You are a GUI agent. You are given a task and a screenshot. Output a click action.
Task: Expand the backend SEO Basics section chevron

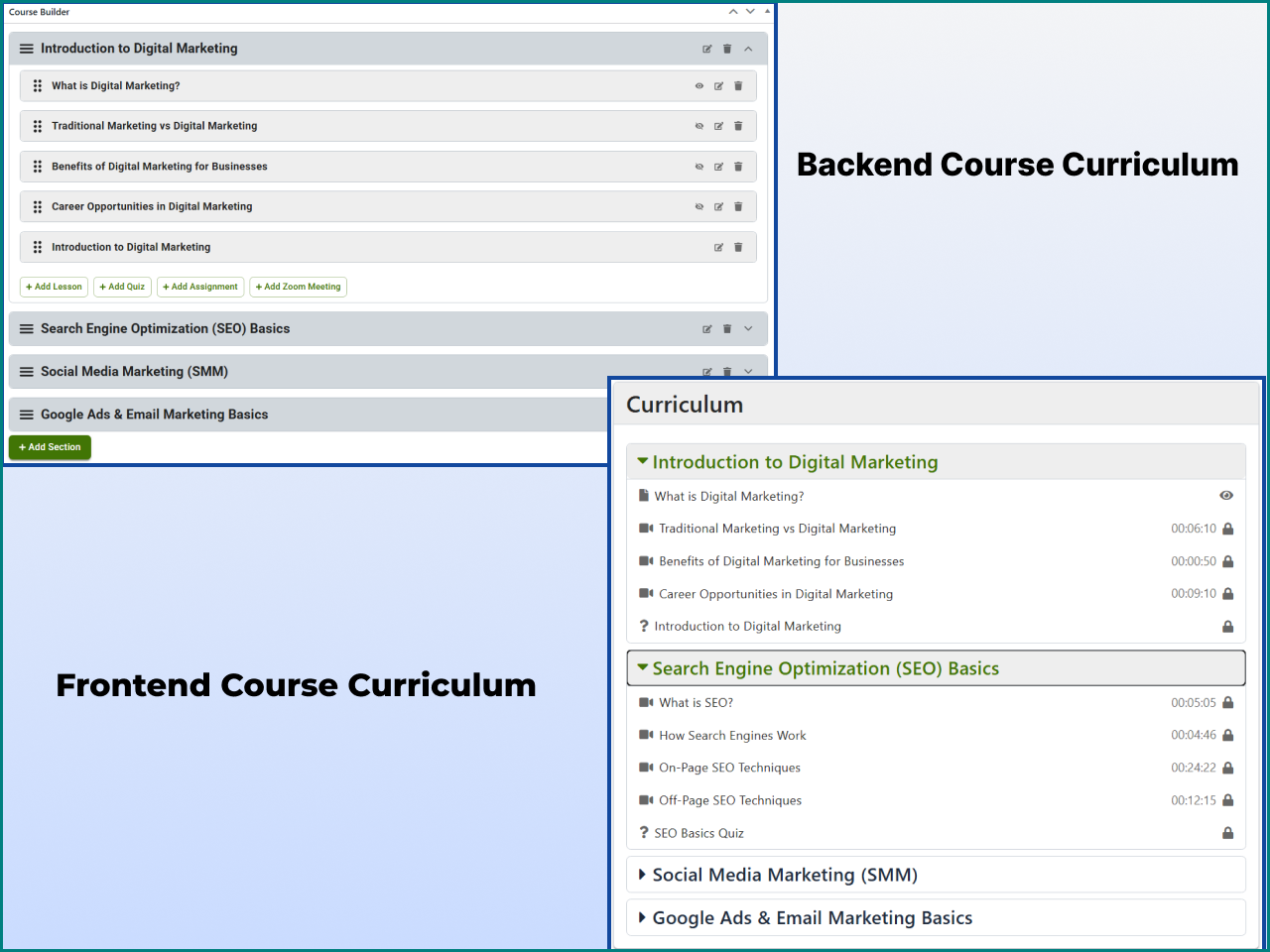pos(748,329)
